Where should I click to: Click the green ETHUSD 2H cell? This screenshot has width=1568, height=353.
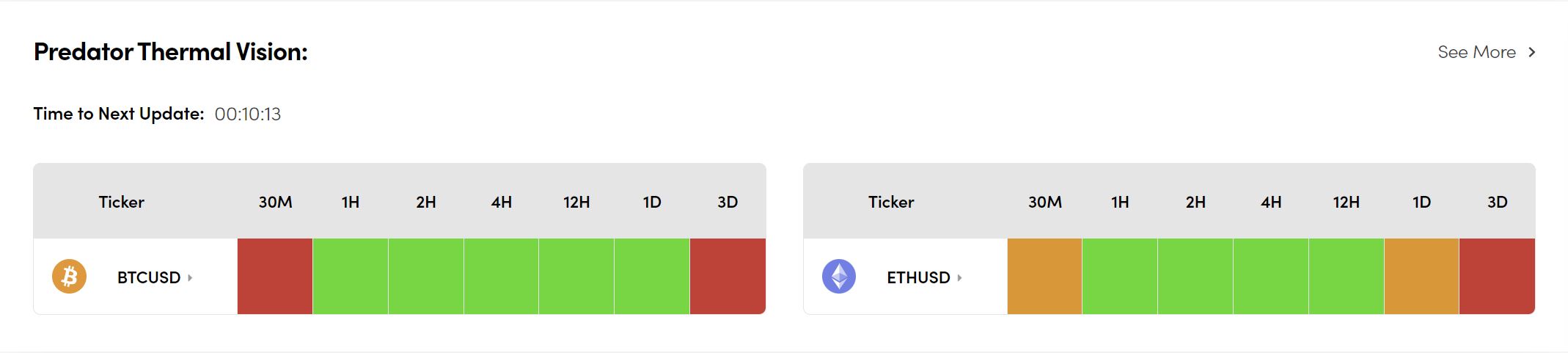click(x=1195, y=277)
